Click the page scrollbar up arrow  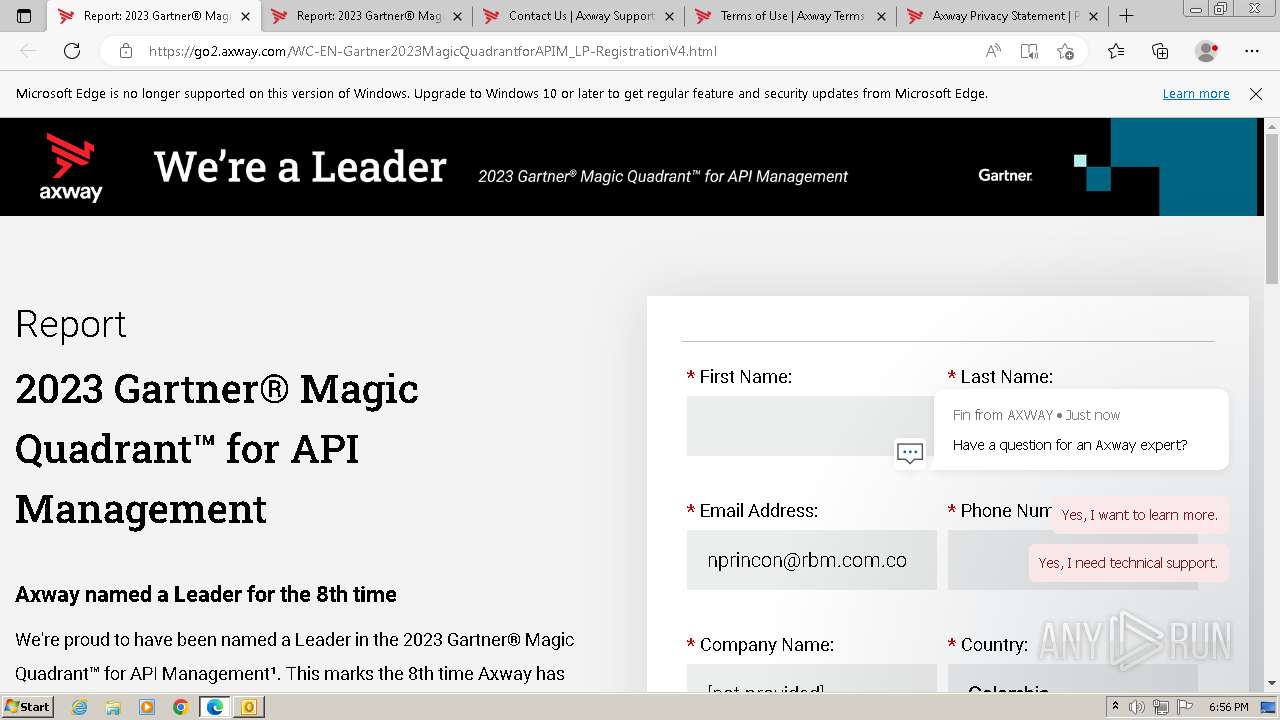[1272, 125]
